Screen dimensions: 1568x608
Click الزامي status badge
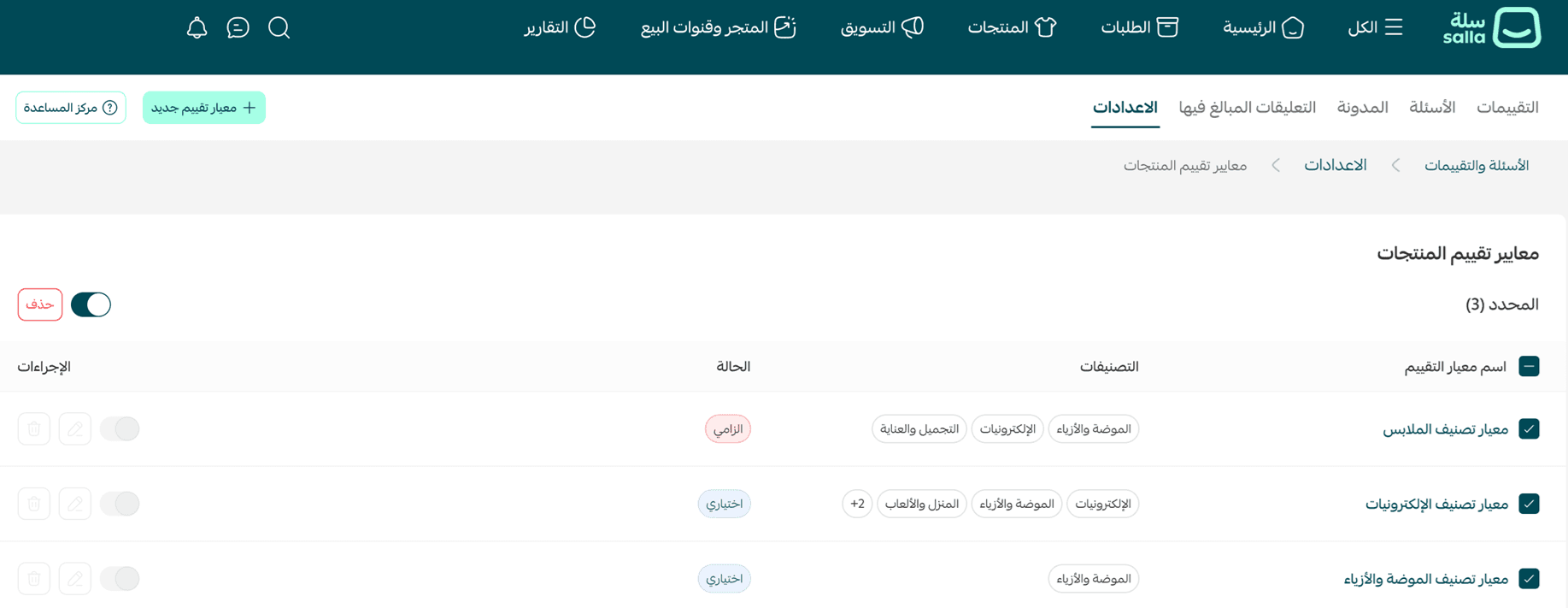click(728, 428)
